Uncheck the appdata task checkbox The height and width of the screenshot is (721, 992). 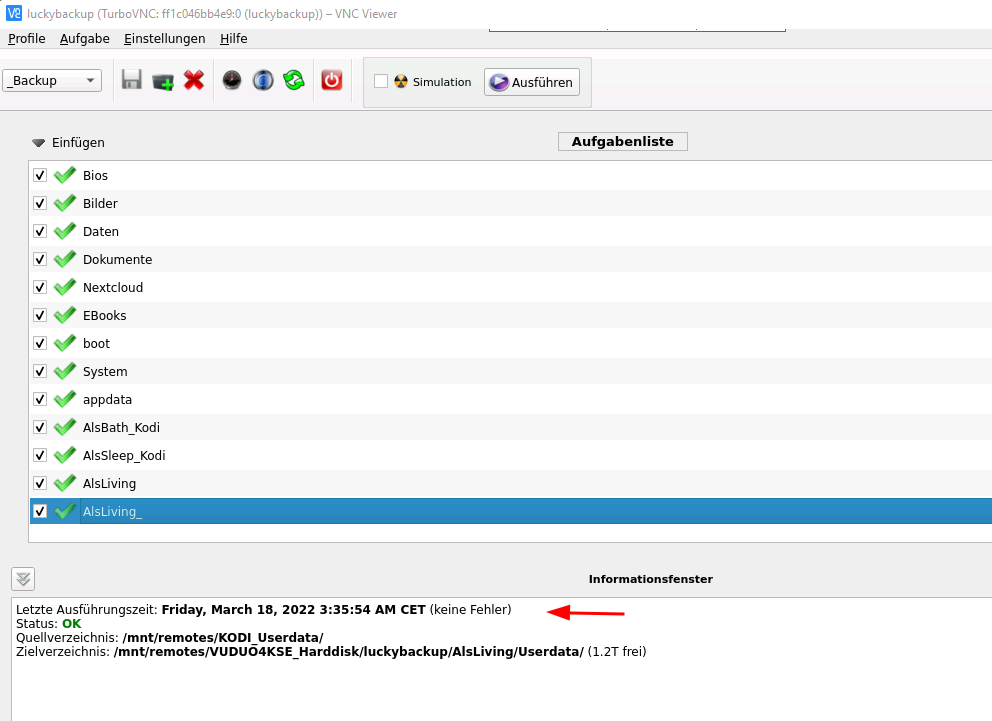point(40,399)
